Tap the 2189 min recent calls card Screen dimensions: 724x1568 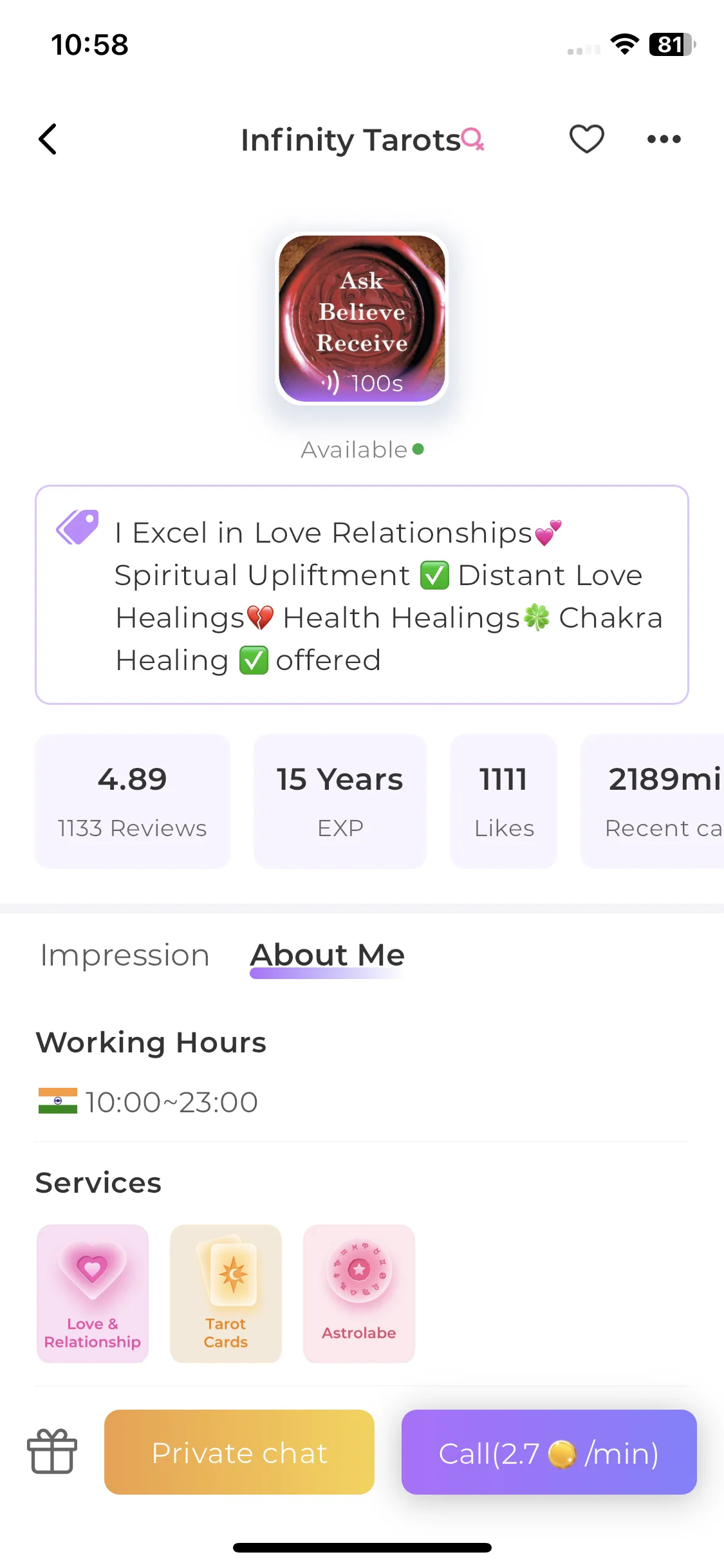653,801
